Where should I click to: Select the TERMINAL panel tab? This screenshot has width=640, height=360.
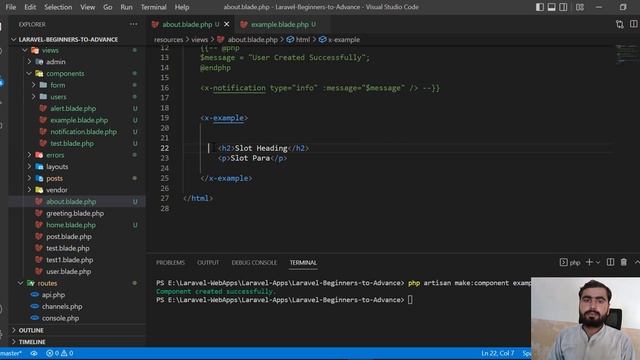[303, 262]
